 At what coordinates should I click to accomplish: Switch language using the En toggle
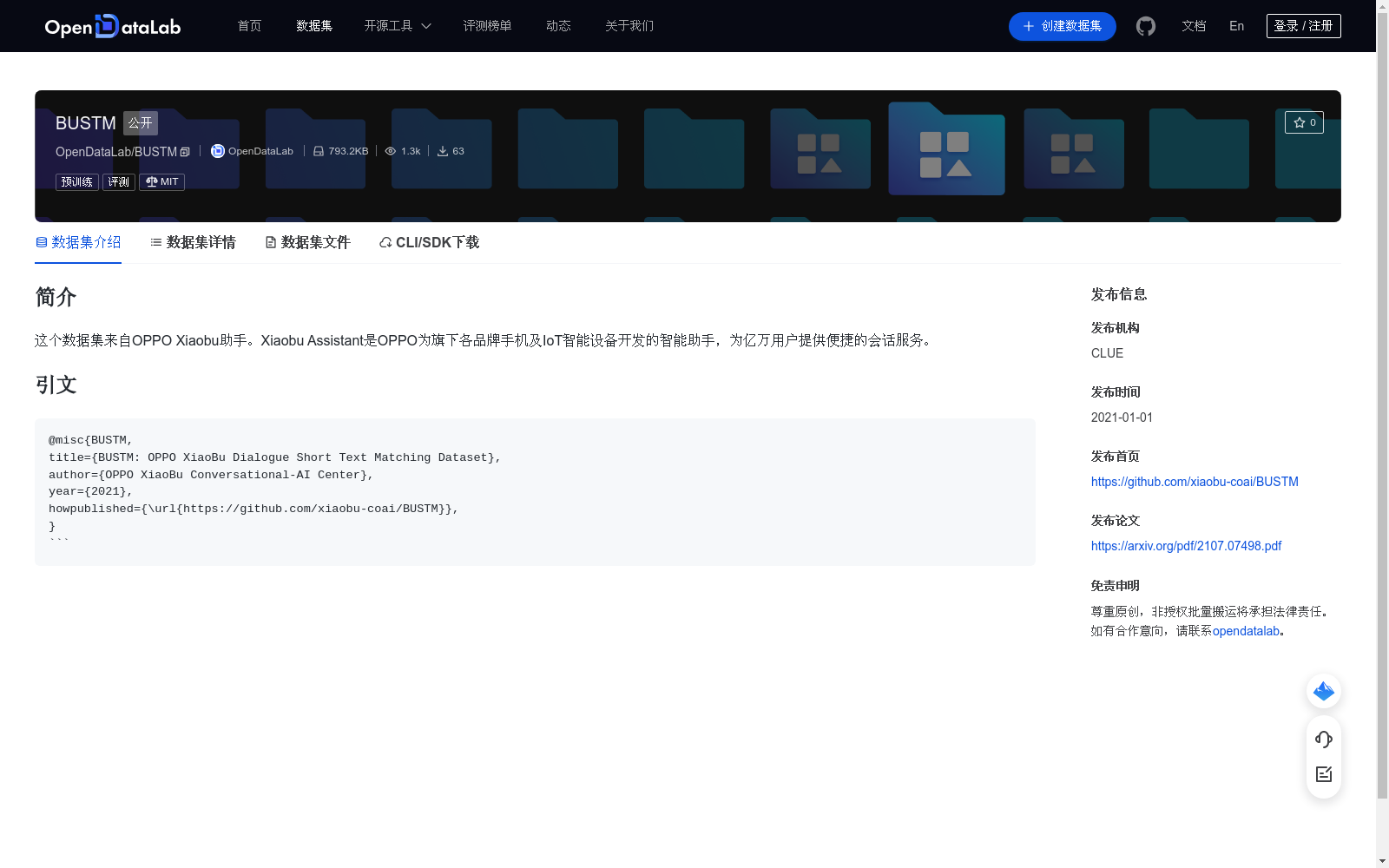(x=1235, y=26)
